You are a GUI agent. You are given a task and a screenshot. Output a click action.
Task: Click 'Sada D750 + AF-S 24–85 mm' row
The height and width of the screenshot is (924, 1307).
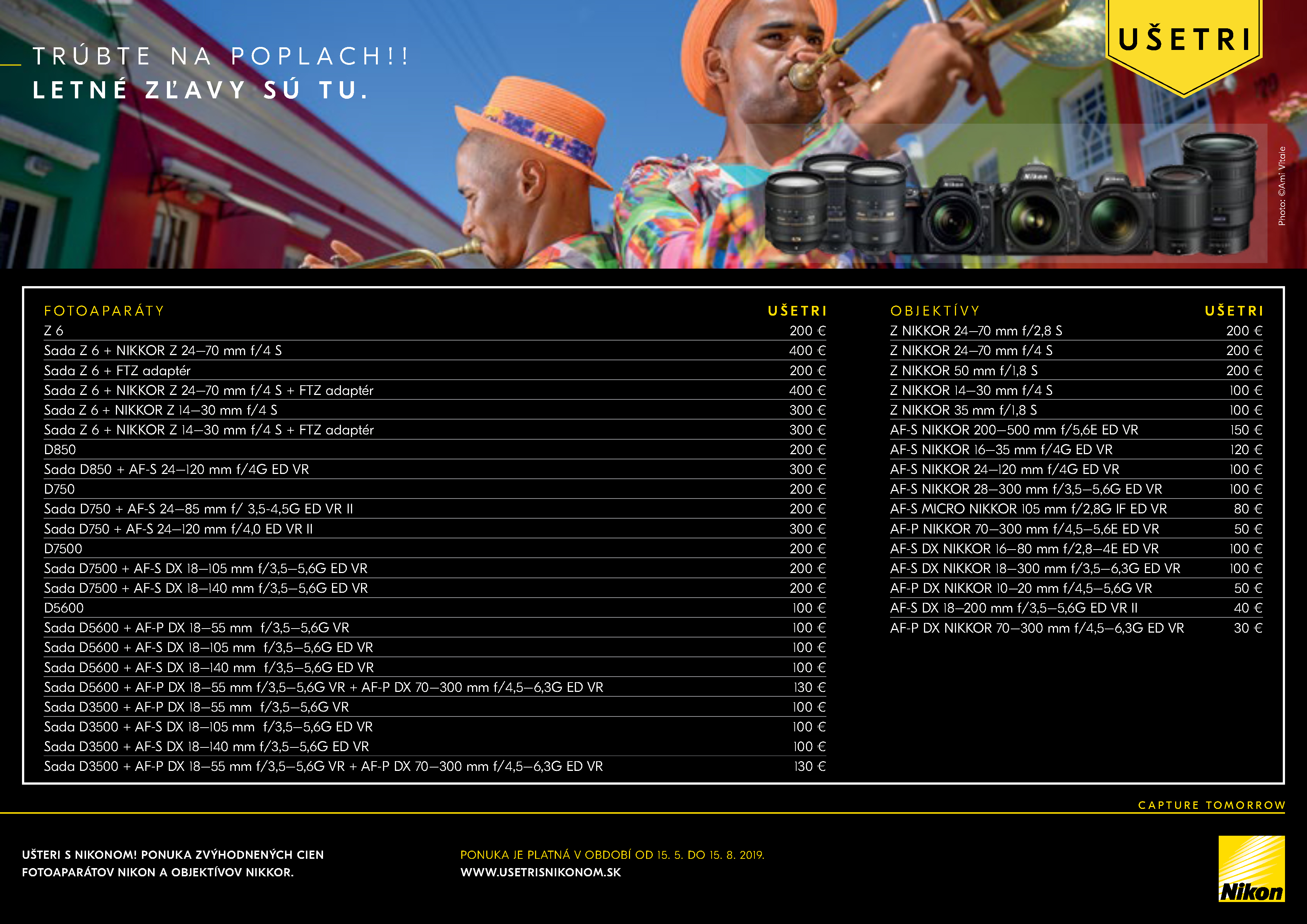pyautogui.click(x=435, y=509)
